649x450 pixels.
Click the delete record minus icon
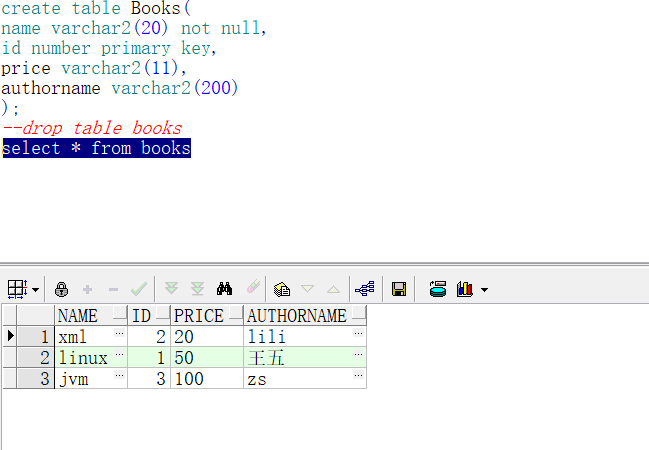[x=113, y=289]
